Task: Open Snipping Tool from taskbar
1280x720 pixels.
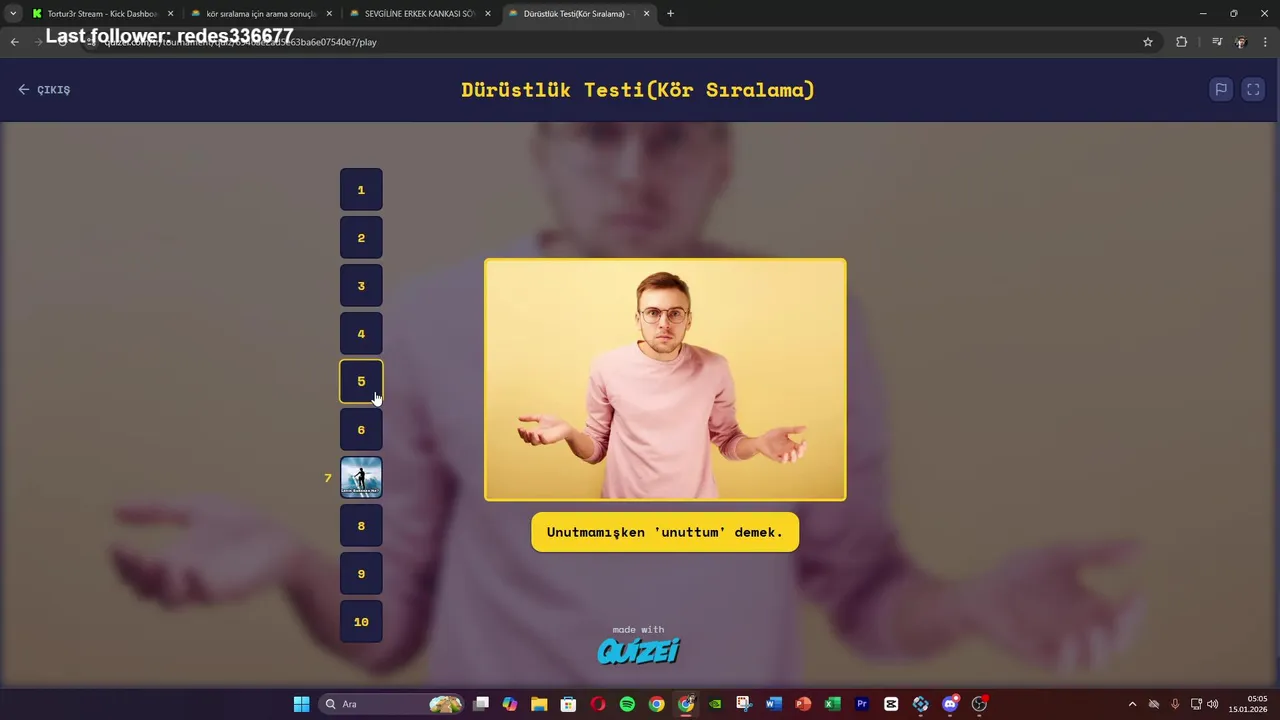Action: click(744, 704)
